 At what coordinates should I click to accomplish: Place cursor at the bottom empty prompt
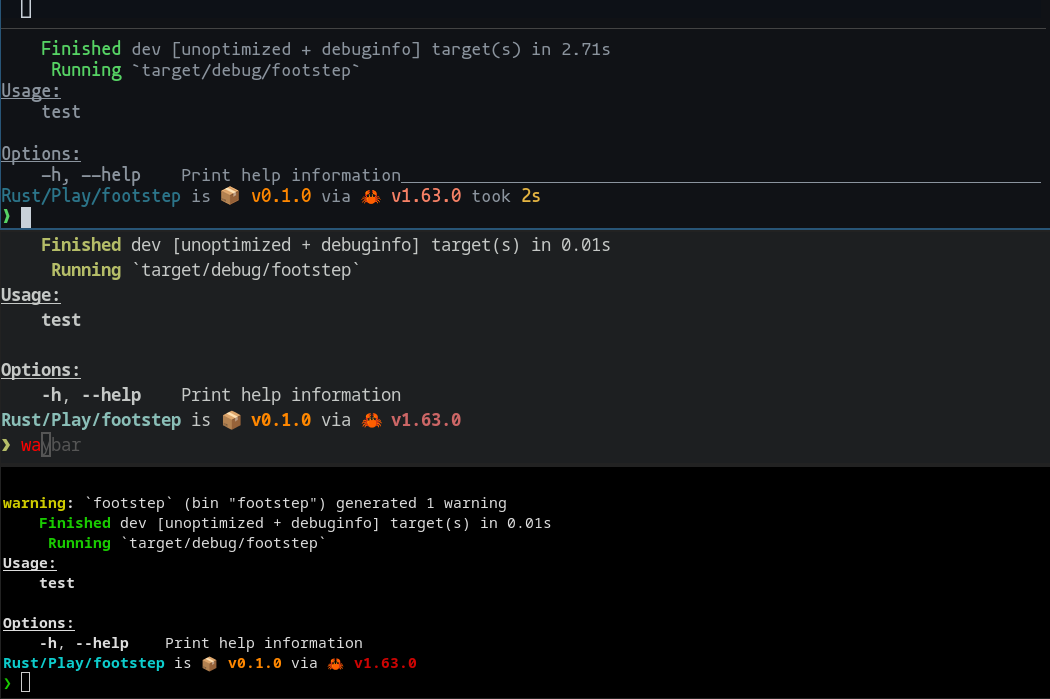(x=24, y=681)
